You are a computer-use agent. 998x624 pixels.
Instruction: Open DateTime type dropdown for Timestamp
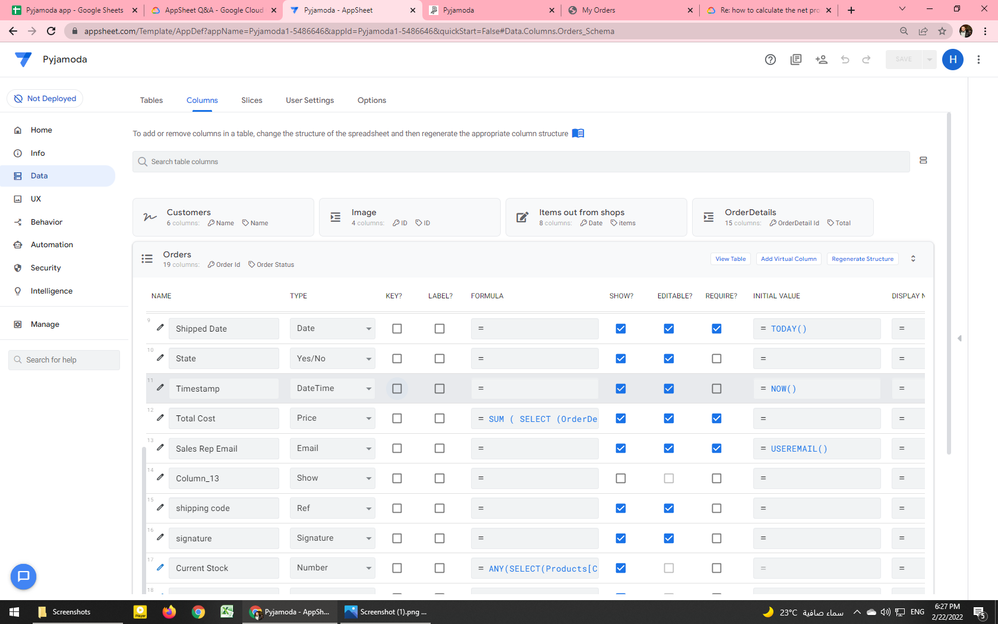[332, 388]
